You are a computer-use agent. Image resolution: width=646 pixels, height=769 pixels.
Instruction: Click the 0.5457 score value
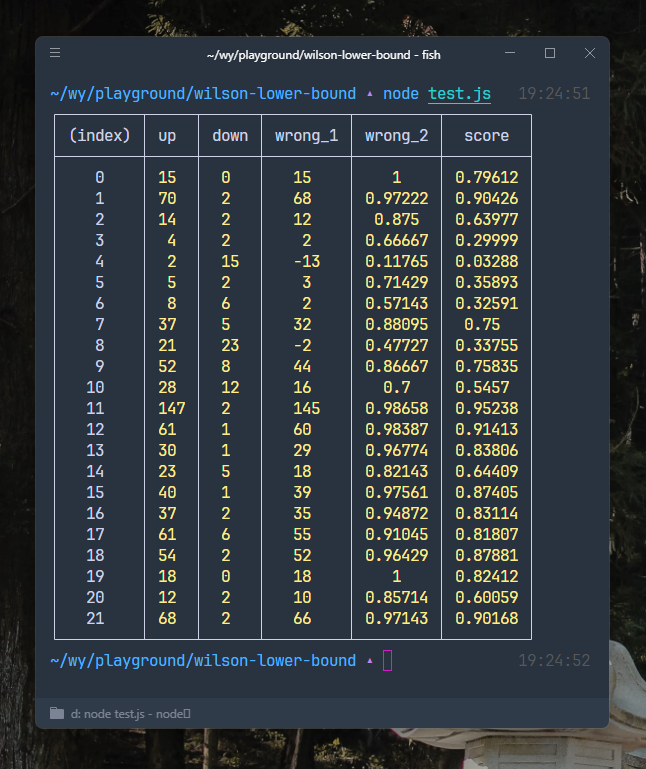pos(486,387)
